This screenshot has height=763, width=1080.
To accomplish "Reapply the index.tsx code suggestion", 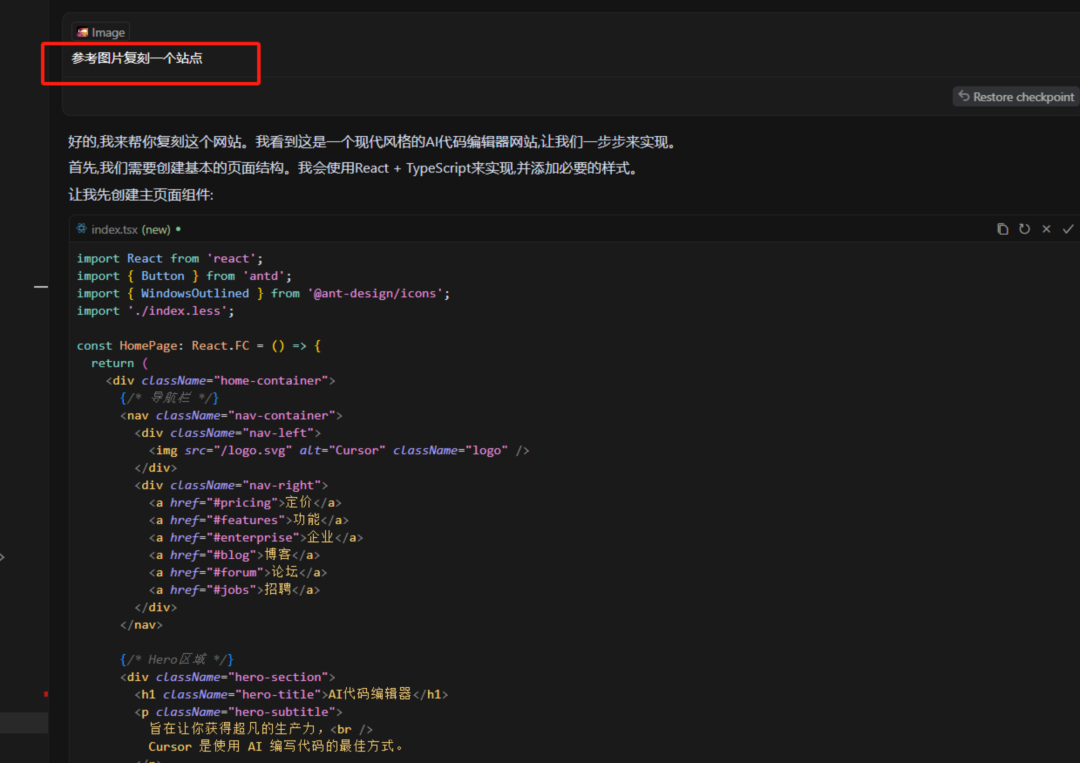I will (x=1024, y=229).
